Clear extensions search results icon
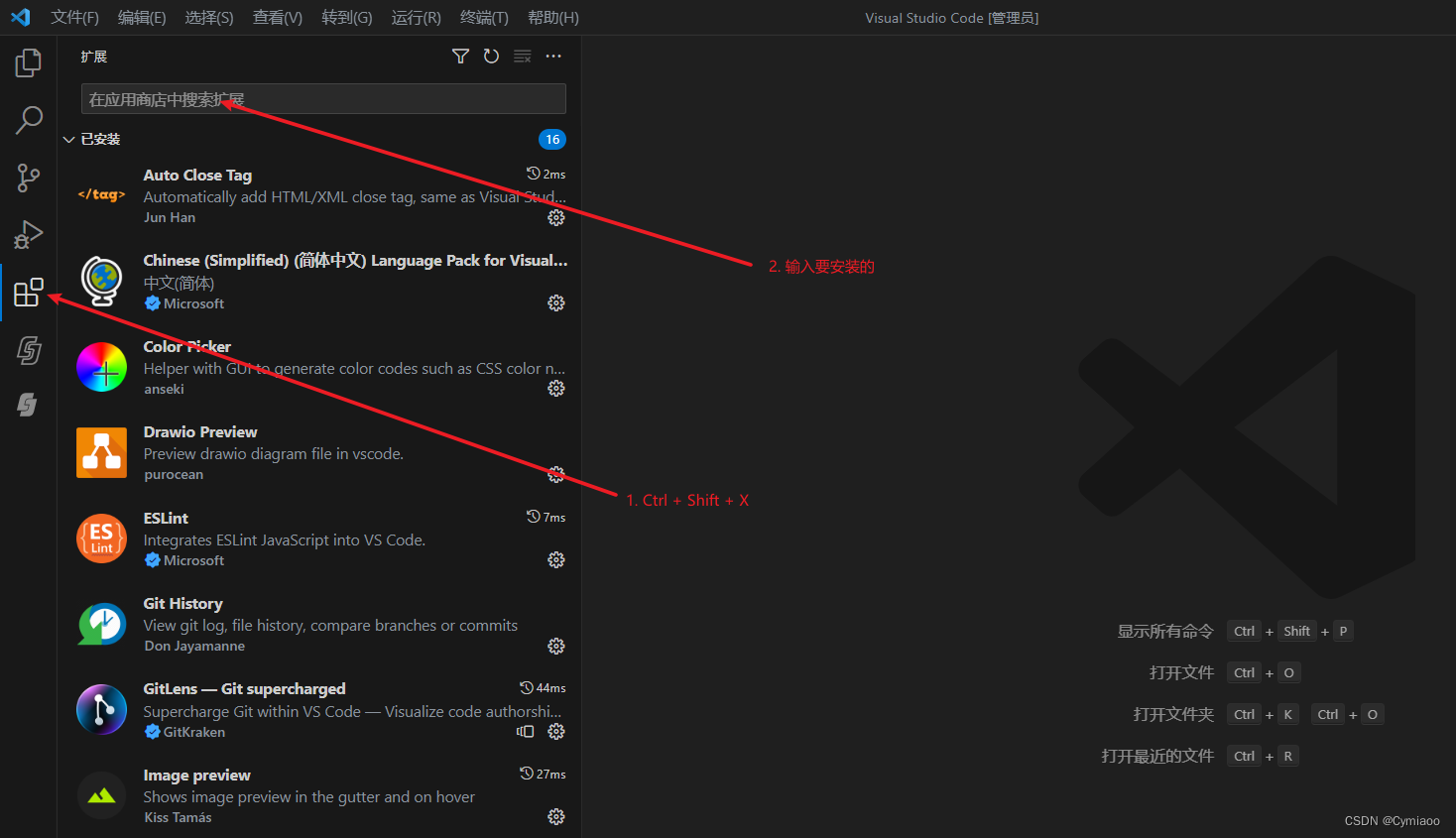1456x838 pixels. click(523, 57)
